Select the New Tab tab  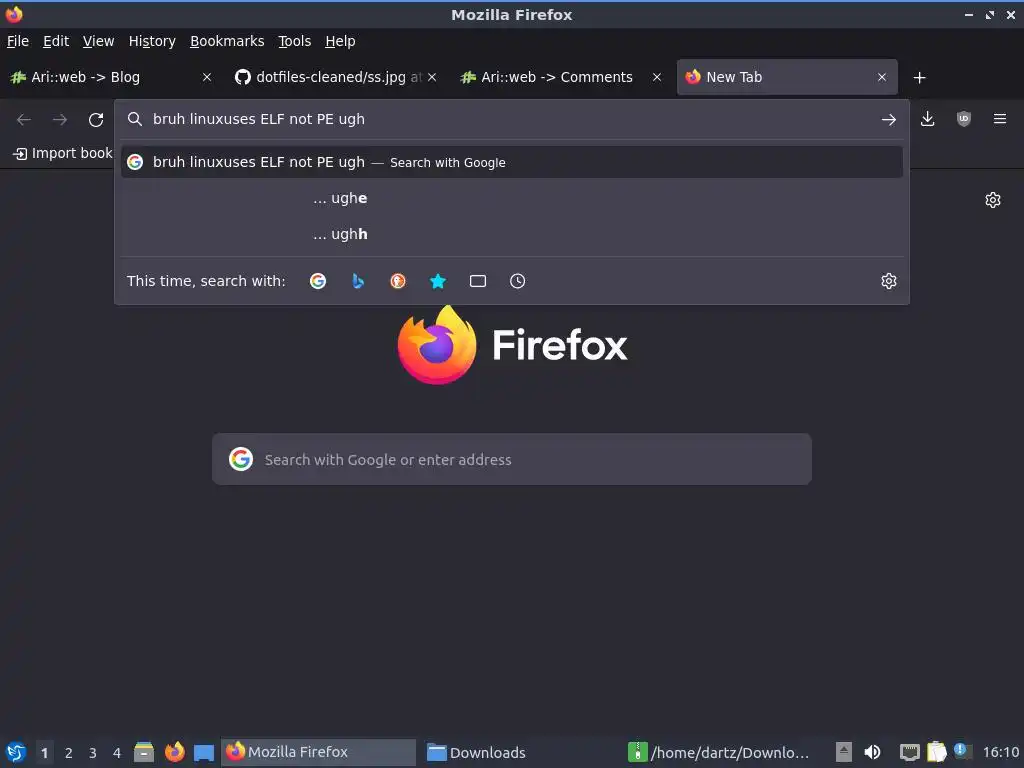coord(787,77)
